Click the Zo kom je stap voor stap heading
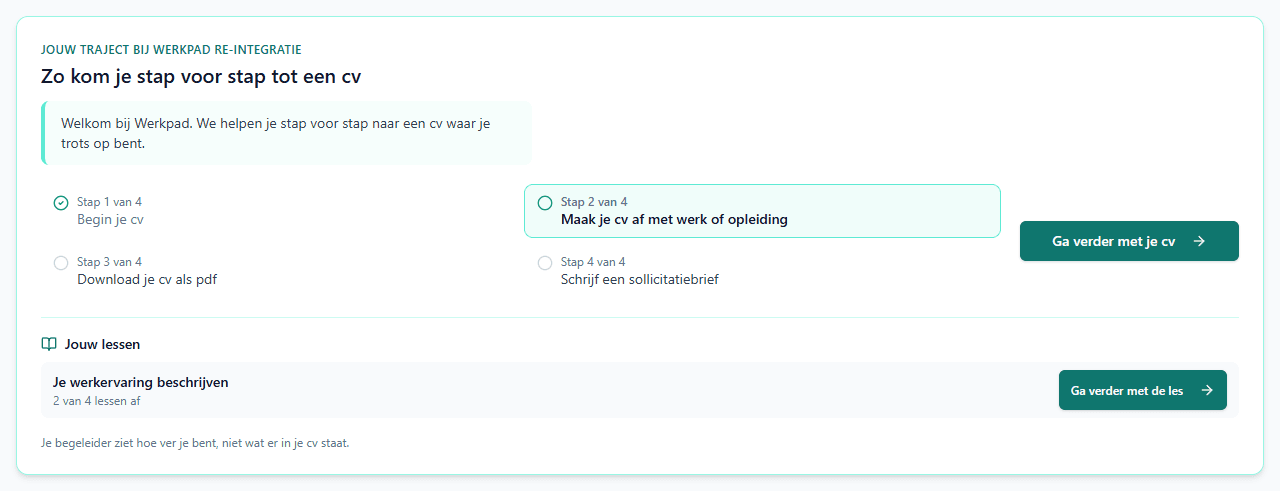This screenshot has width=1280, height=491. [201, 76]
